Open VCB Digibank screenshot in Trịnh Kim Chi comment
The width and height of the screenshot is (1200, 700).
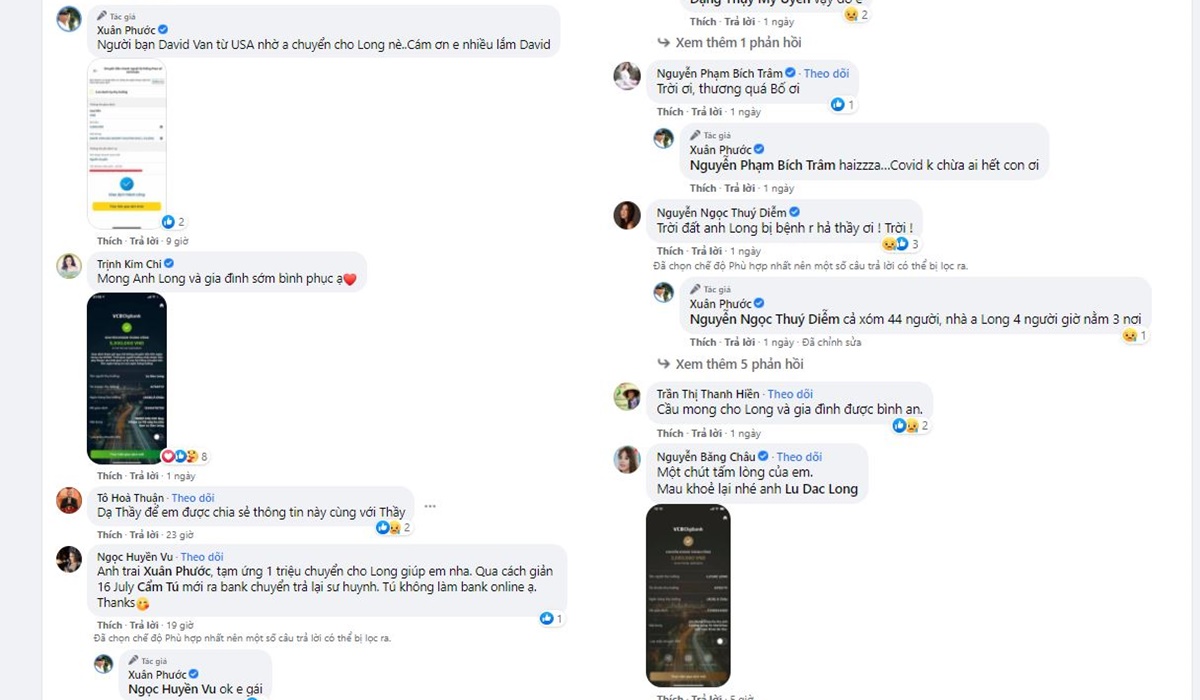(x=127, y=378)
